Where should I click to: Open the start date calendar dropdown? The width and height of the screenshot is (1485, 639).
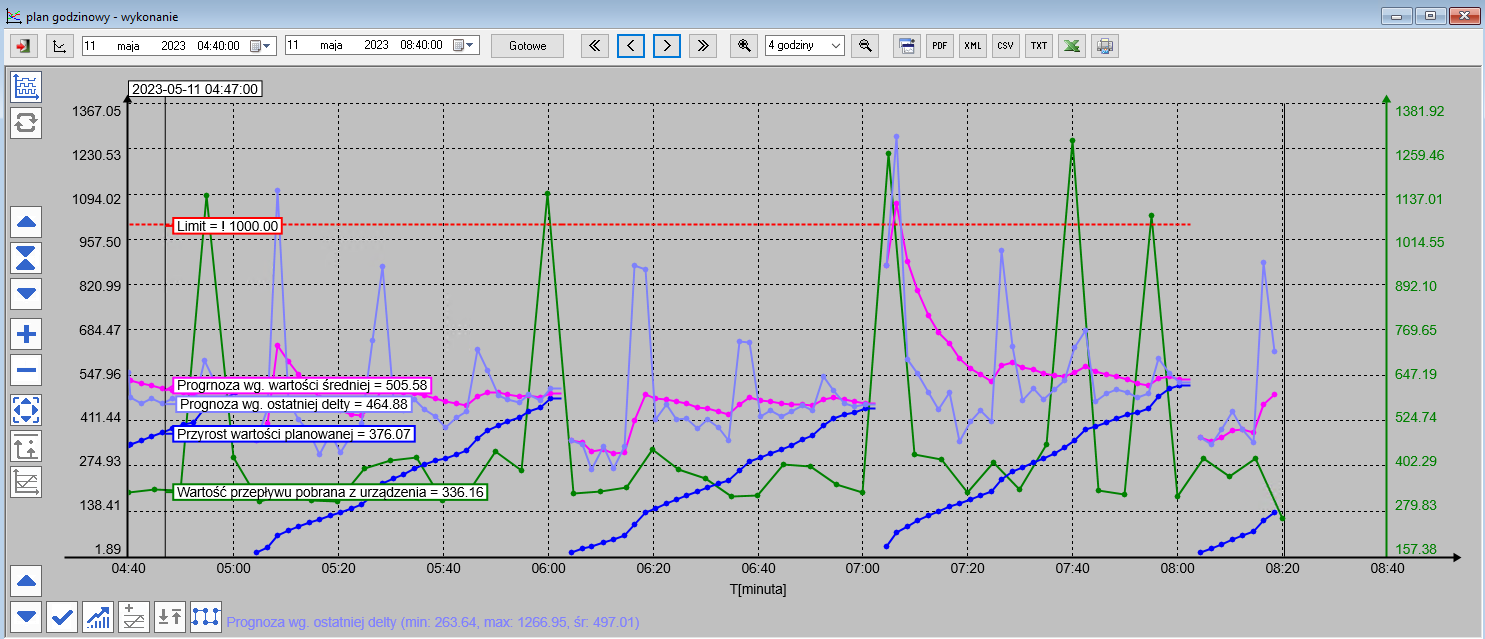260,46
